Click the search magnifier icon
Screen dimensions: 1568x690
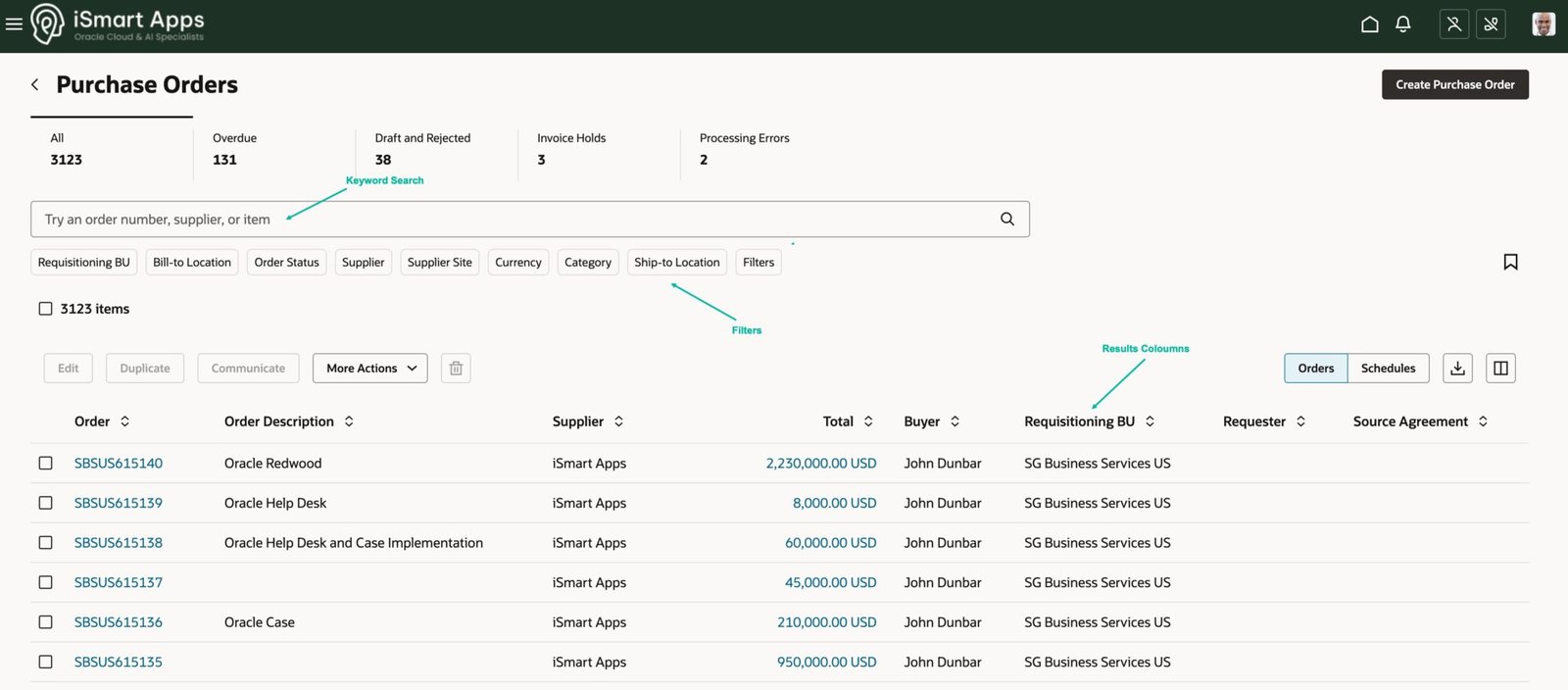click(1007, 219)
